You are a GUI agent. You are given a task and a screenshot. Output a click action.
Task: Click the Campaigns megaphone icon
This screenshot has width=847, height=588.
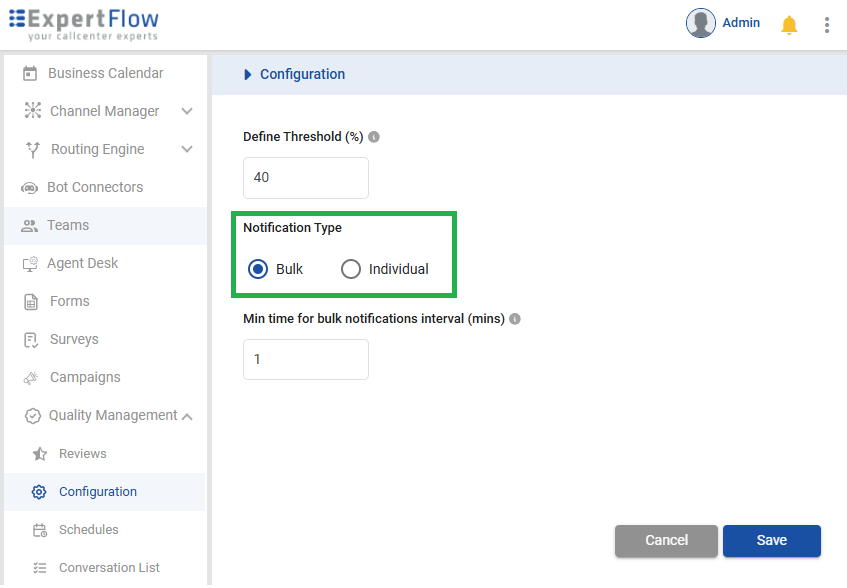[x=30, y=378]
